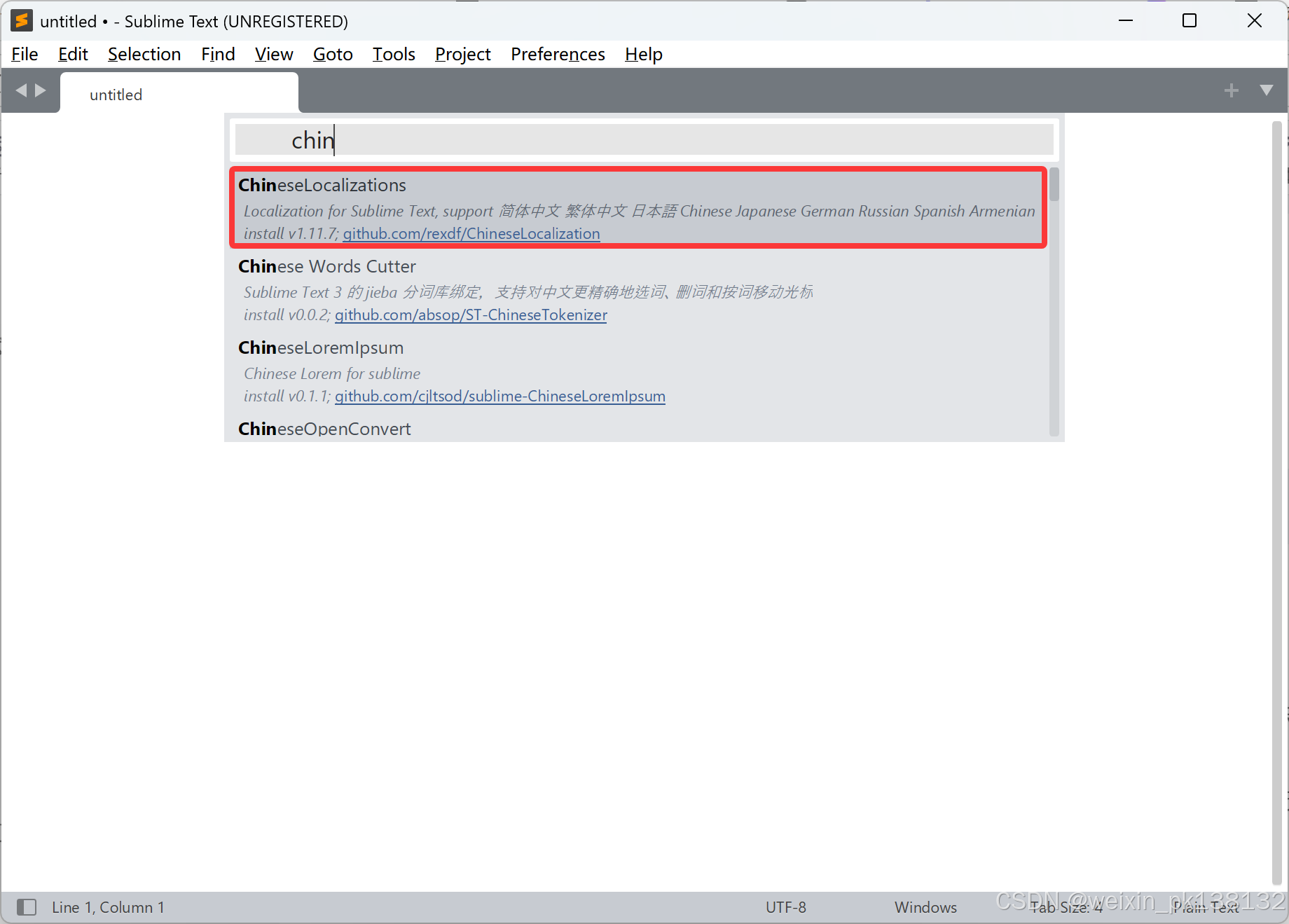Open the Selection menu
1289x924 pixels.
(144, 55)
